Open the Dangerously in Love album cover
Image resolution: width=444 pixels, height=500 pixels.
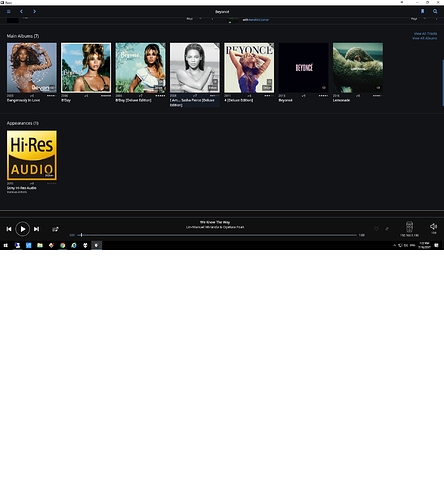pos(32,68)
